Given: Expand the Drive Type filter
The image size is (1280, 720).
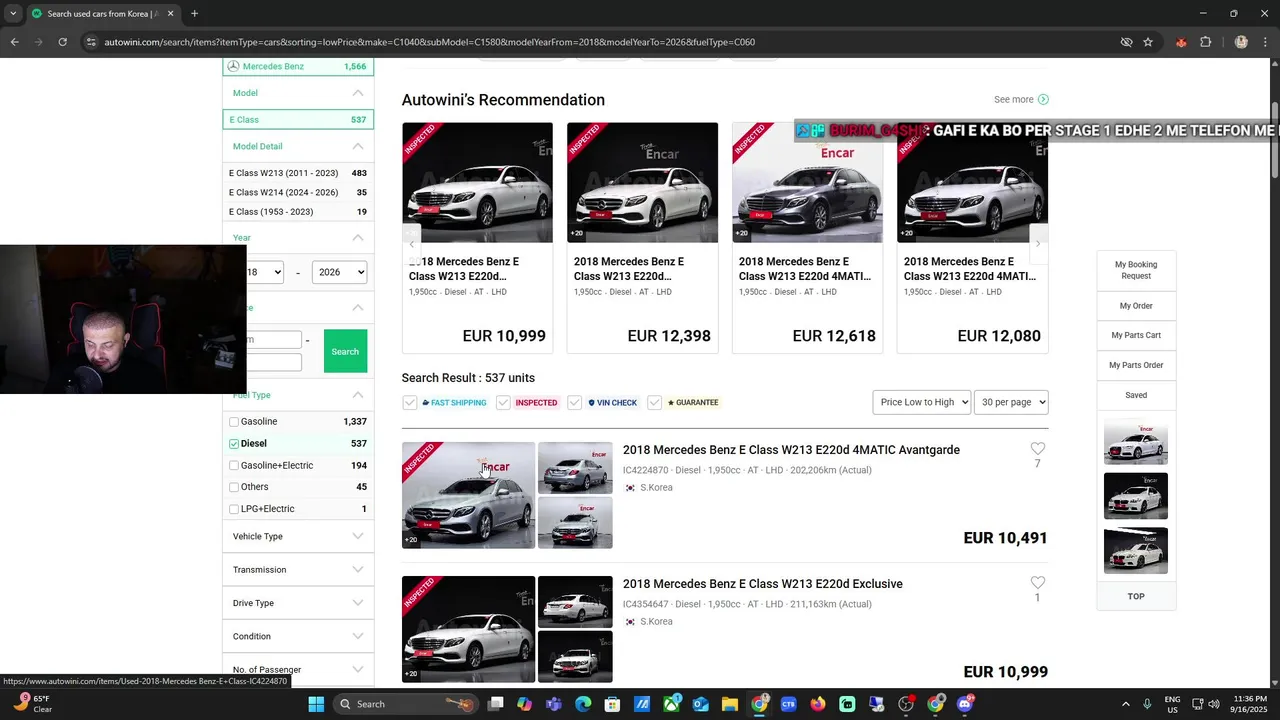Looking at the screenshot, I should 298,603.
